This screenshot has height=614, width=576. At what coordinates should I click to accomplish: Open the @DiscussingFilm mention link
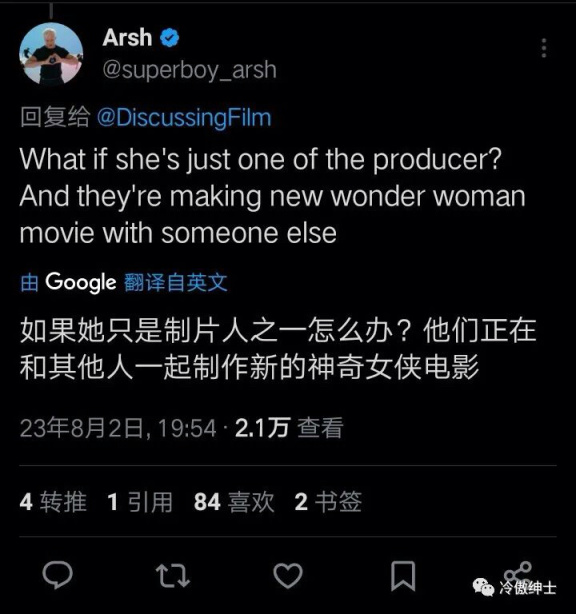(184, 117)
